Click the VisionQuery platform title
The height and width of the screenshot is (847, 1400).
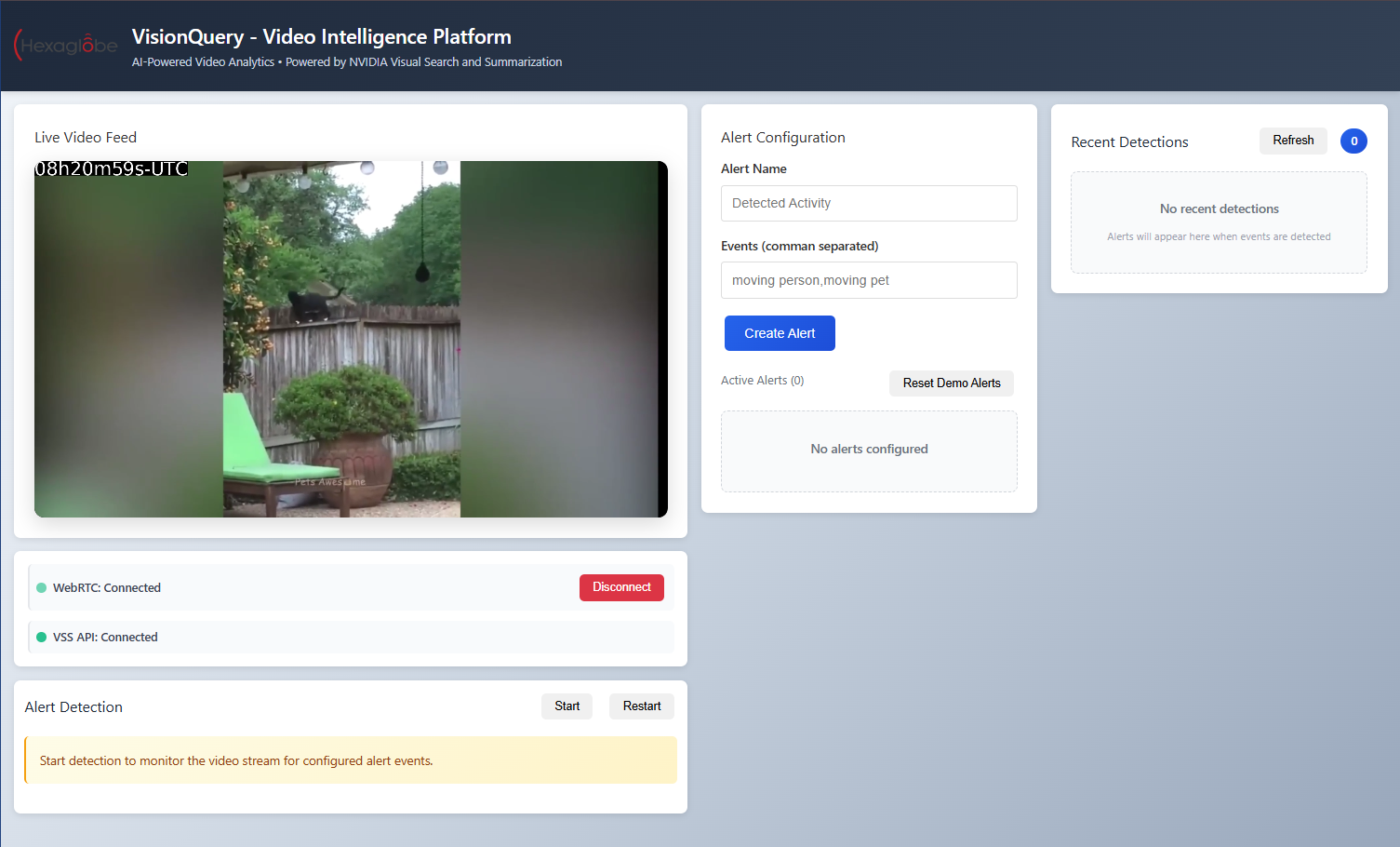322,37
